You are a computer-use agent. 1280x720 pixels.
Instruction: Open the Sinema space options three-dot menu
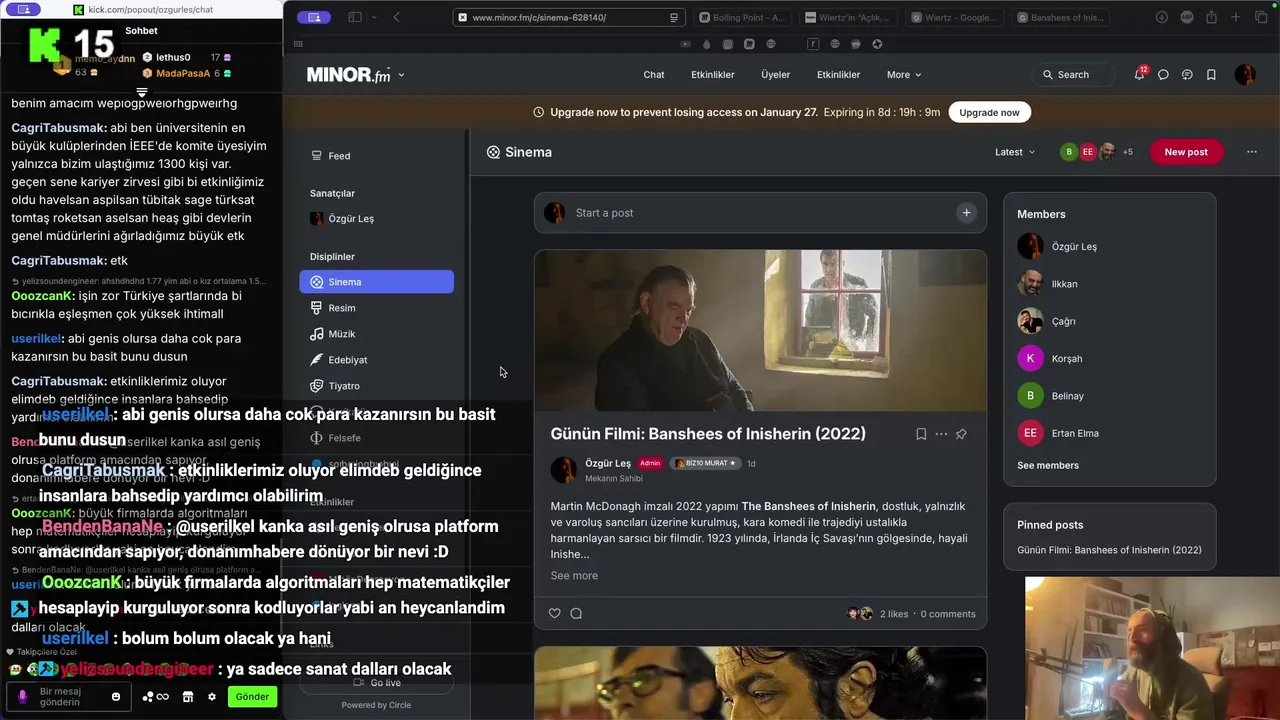(x=1251, y=152)
